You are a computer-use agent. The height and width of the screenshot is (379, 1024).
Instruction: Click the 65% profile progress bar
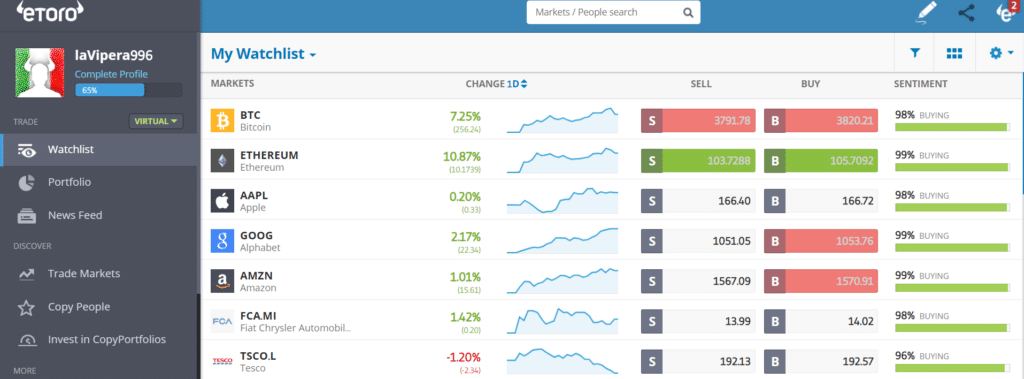point(129,90)
